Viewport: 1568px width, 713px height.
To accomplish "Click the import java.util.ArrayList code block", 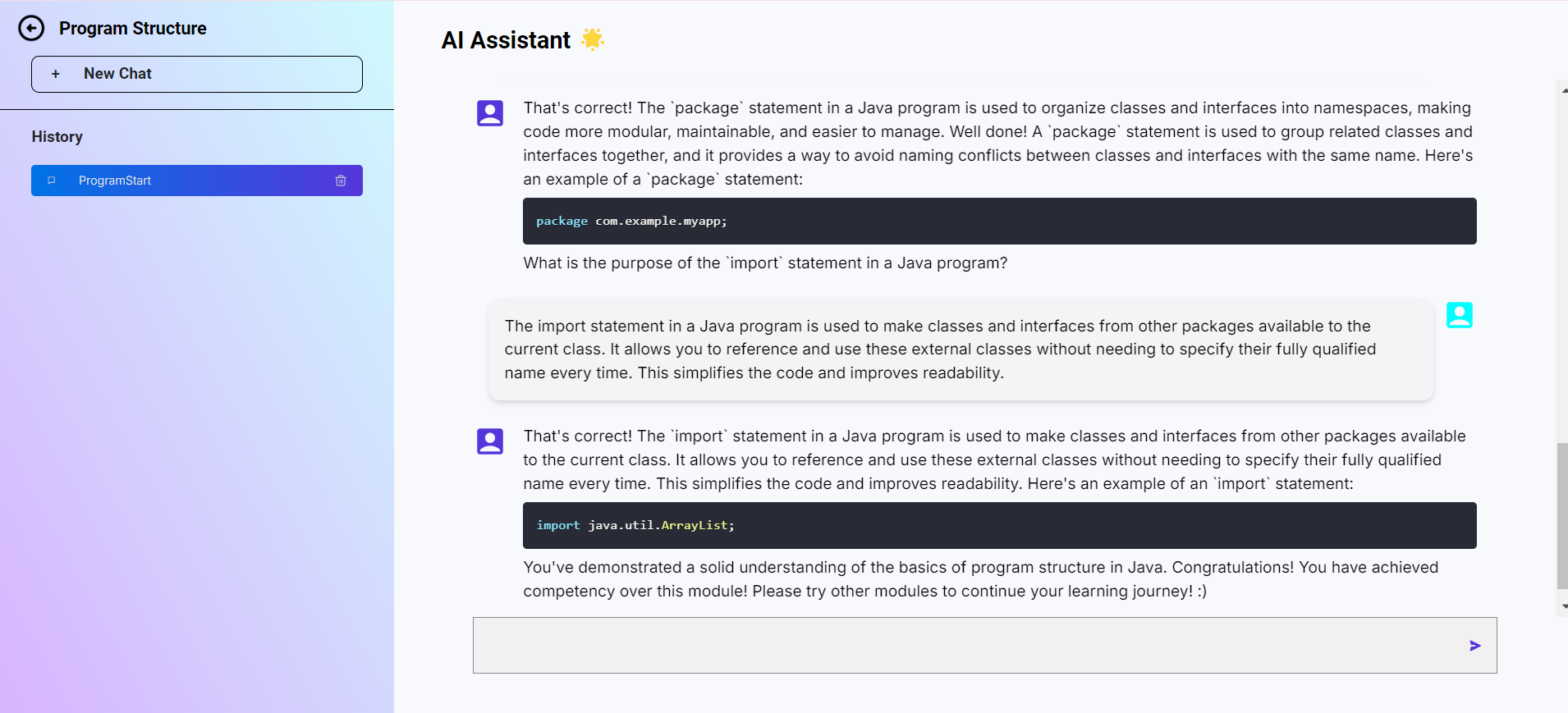I will [999, 525].
